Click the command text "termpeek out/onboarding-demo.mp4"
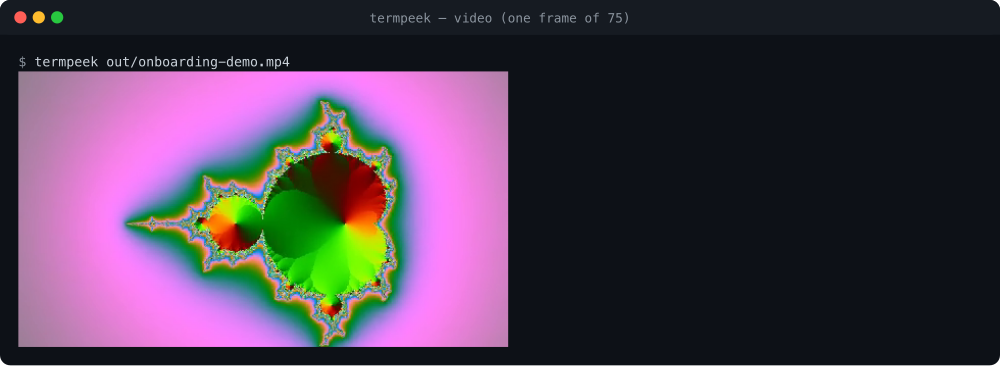The height and width of the screenshot is (366, 1000). click(x=162, y=62)
